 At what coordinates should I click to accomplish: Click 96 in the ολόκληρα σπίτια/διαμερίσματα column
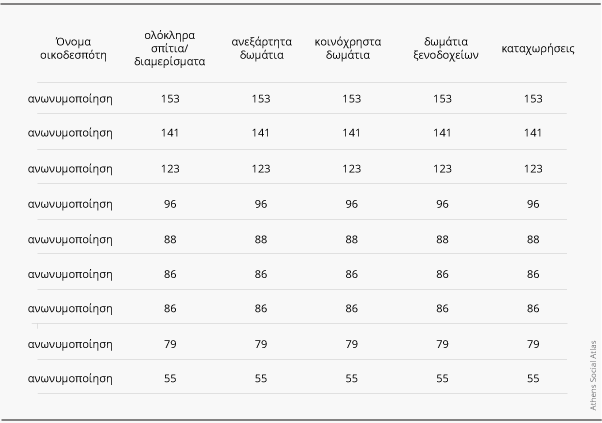point(170,203)
